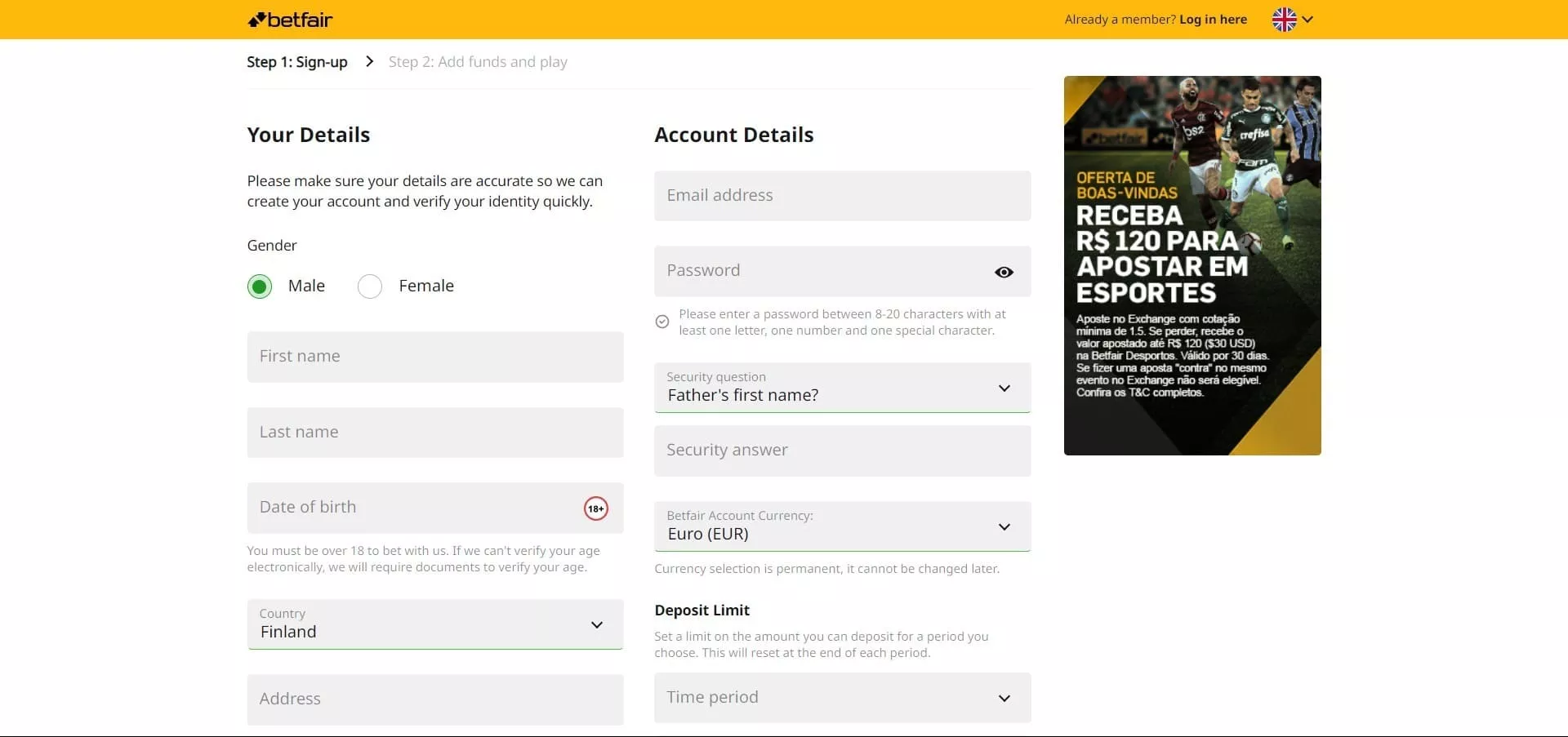Focus the Email address field
The width and height of the screenshot is (1568, 737).
842,196
